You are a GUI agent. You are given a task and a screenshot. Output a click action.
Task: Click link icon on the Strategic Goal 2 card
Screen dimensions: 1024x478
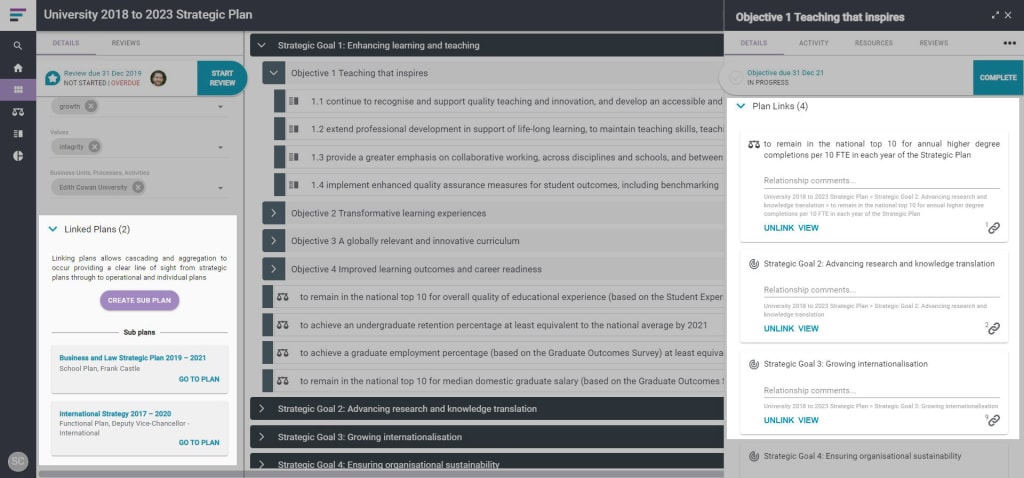[993, 328]
